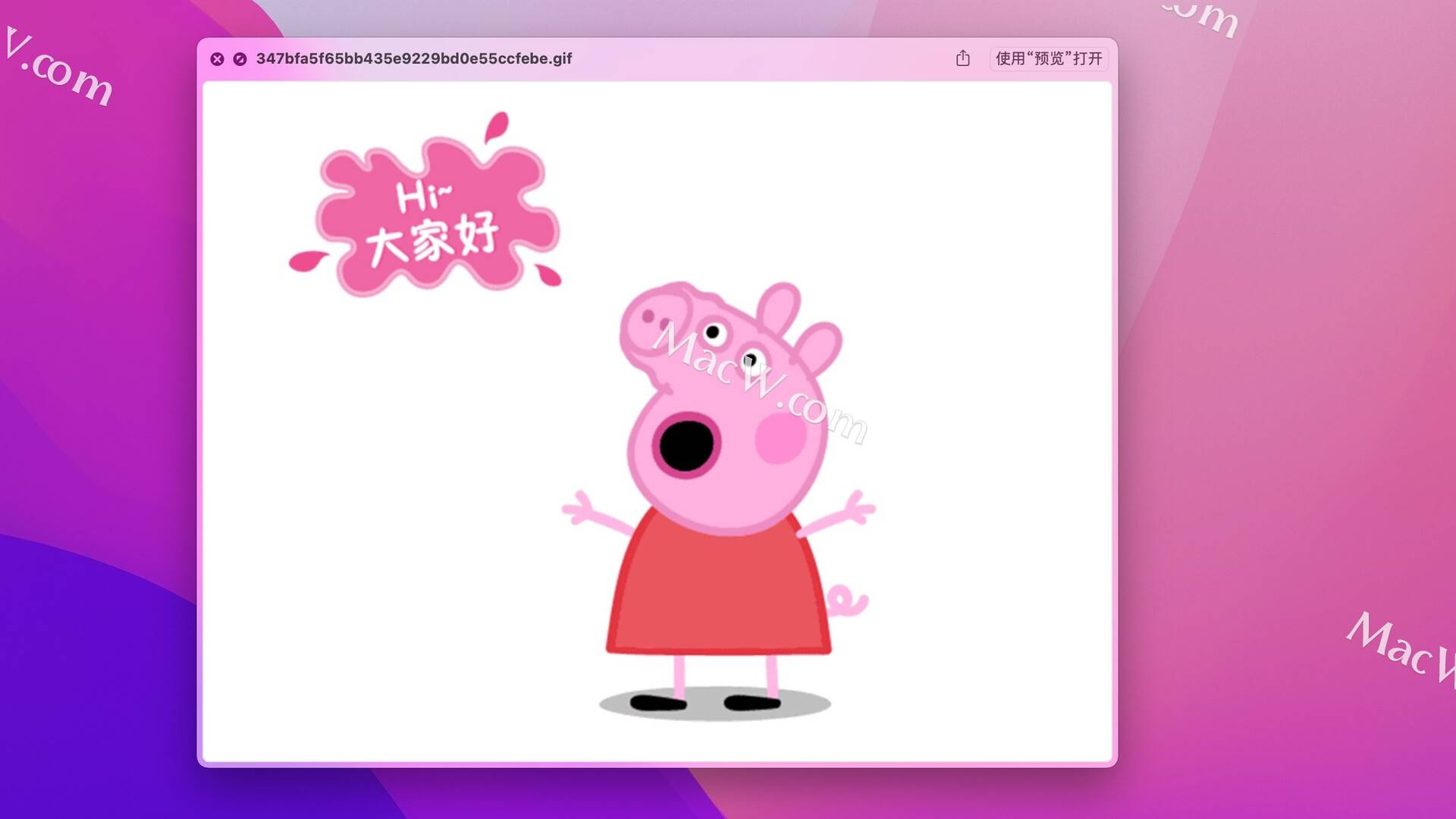Click the share icon in title bar

[962, 58]
